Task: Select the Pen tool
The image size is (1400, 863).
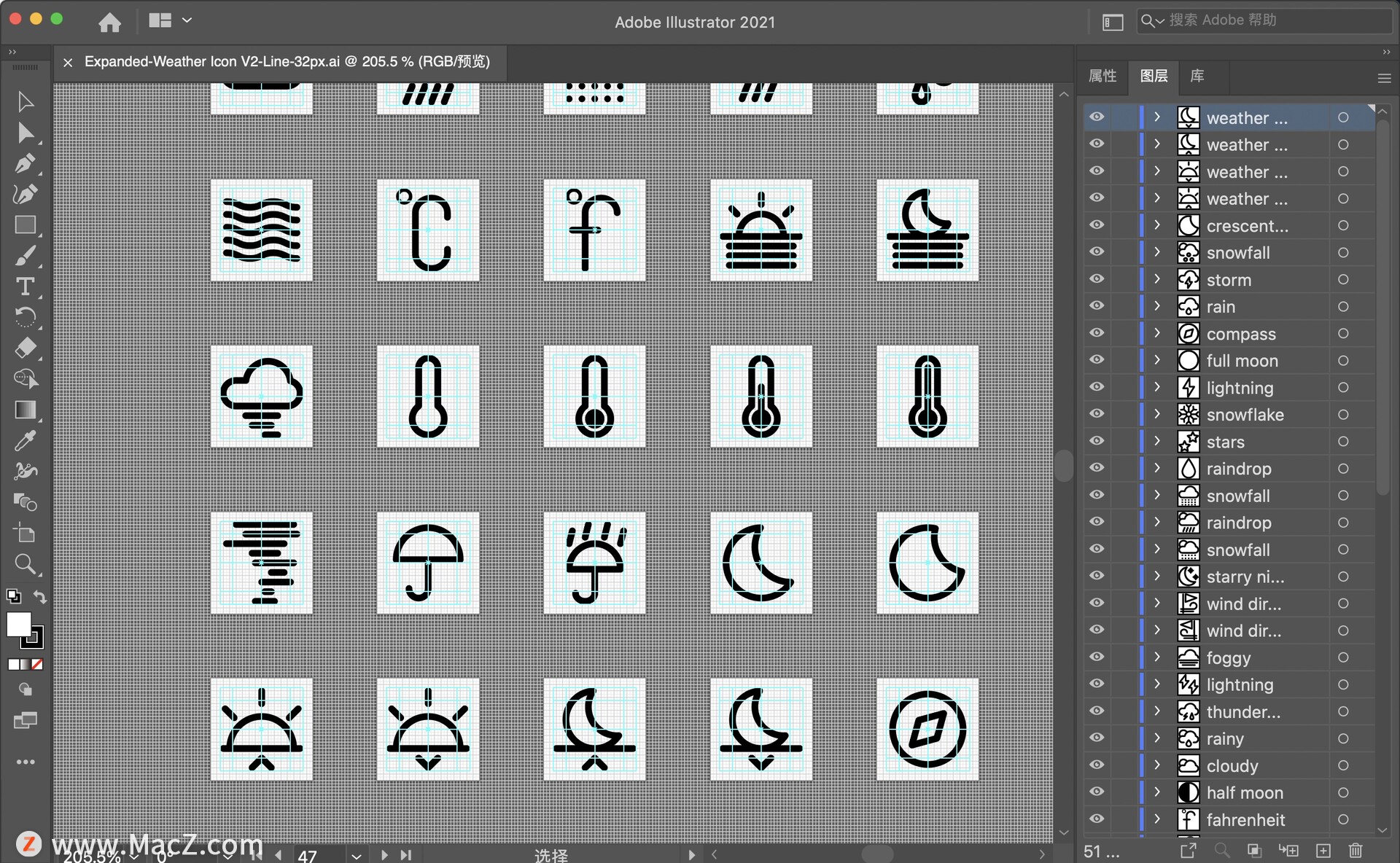Action: pyautogui.click(x=25, y=163)
